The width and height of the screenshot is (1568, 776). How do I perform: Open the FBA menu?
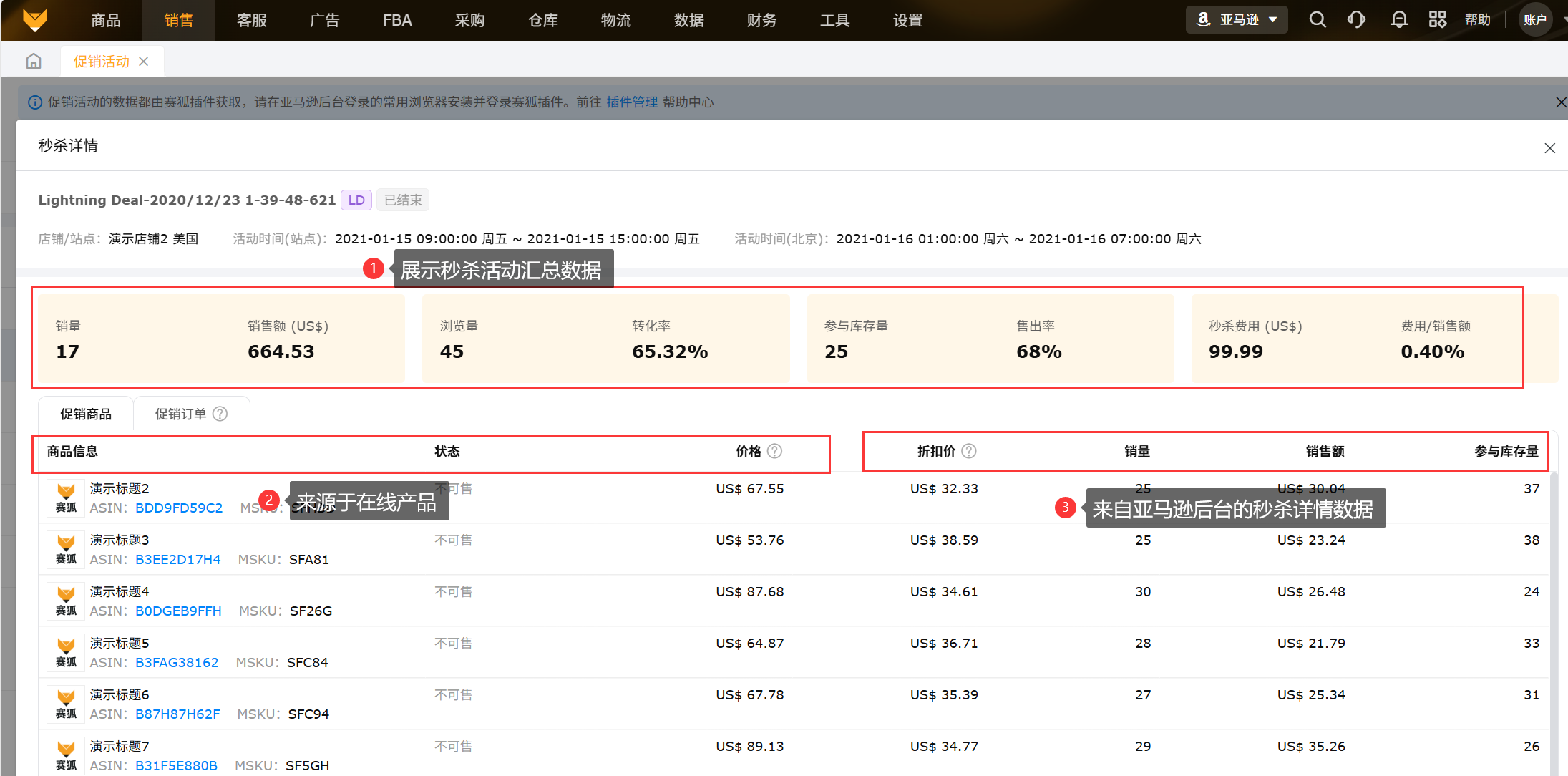tap(397, 20)
